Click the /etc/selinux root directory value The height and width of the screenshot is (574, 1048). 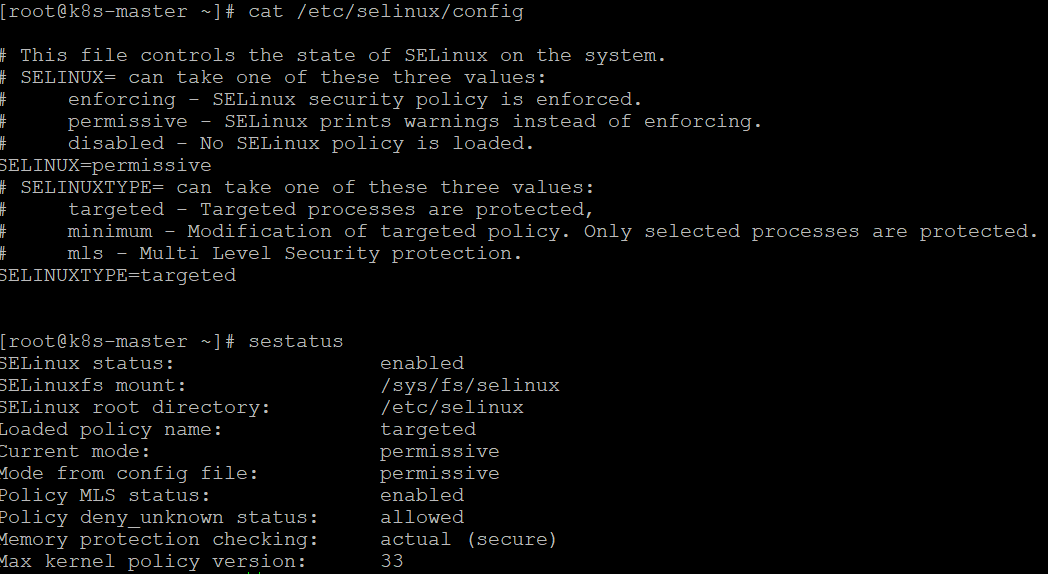pyautogui.click(x=452, y=408)
